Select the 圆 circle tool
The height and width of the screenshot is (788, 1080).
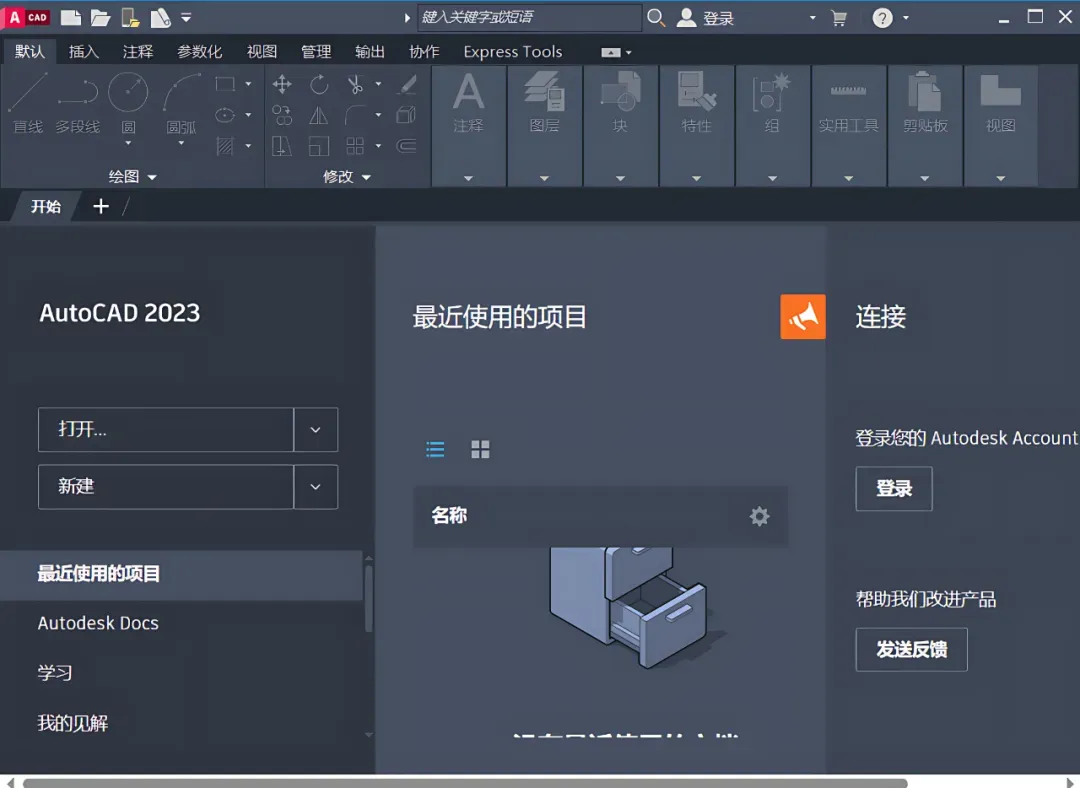(128, 103)
